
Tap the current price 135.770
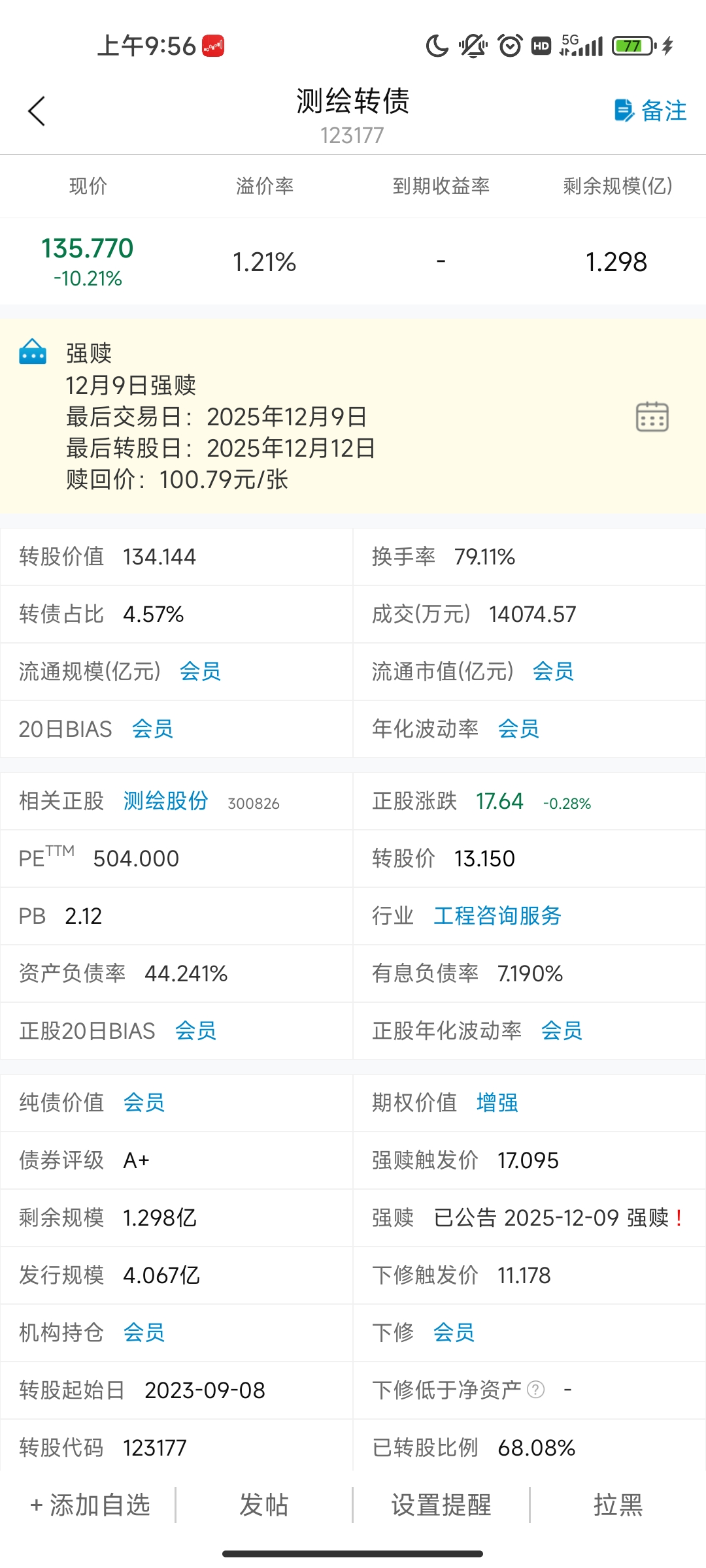(88, 249)
